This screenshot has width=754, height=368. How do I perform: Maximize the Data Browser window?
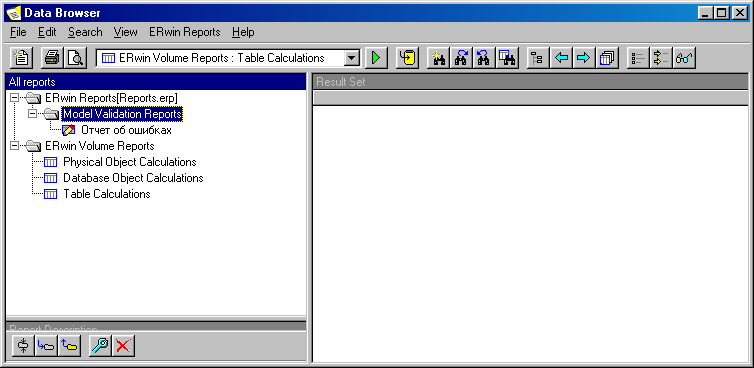click(x=722, y=13)
